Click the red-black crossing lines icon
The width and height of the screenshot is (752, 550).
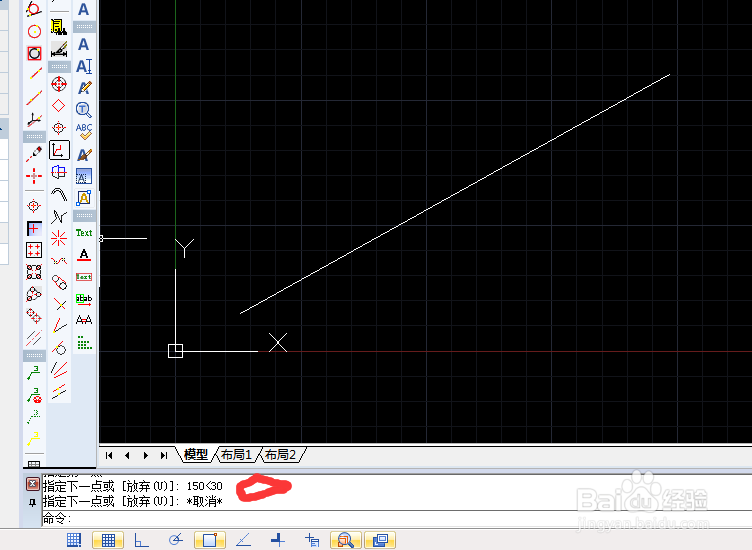pyautogui.click(x=59, y=304)
